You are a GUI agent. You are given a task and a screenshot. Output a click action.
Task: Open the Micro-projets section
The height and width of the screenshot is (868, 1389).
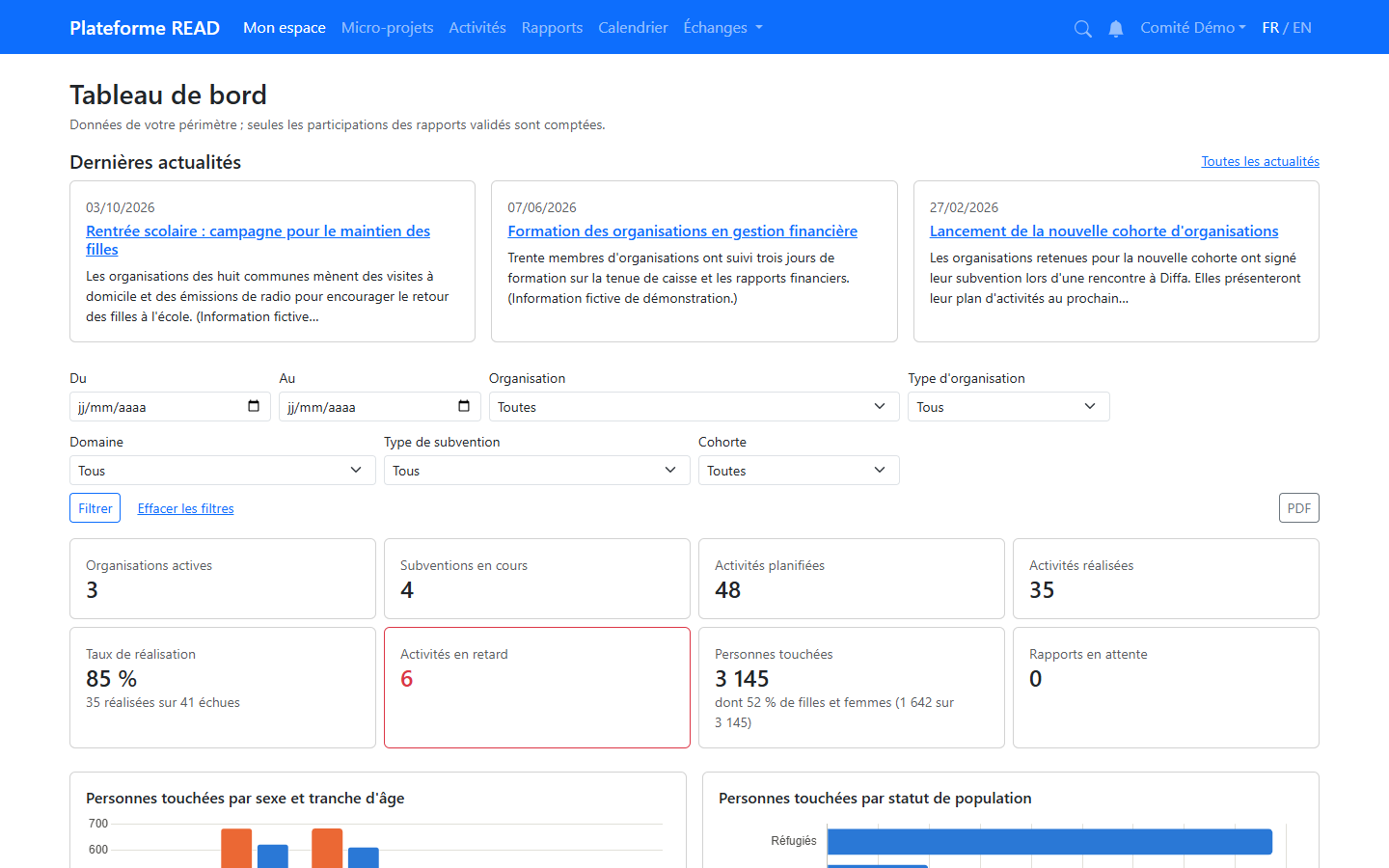click(387, 28)
